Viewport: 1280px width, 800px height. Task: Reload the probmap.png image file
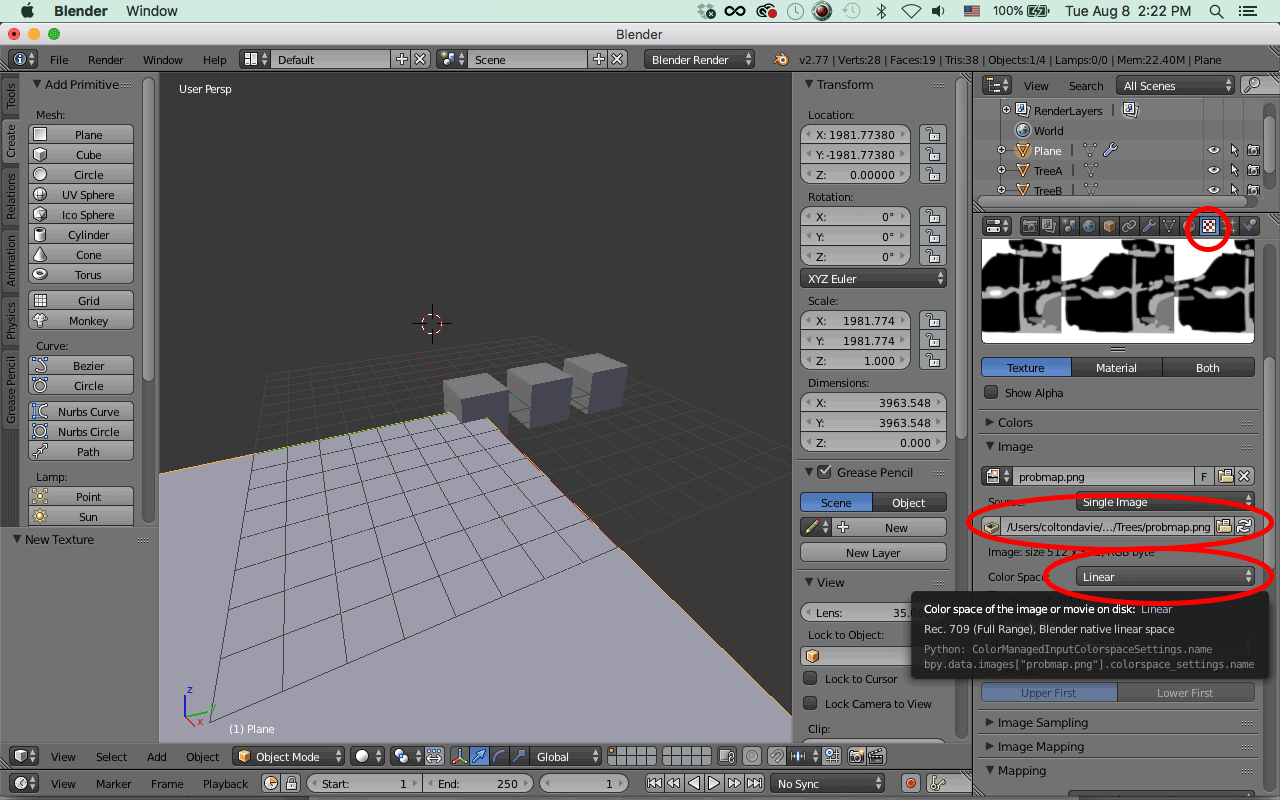click(1244, 526)
